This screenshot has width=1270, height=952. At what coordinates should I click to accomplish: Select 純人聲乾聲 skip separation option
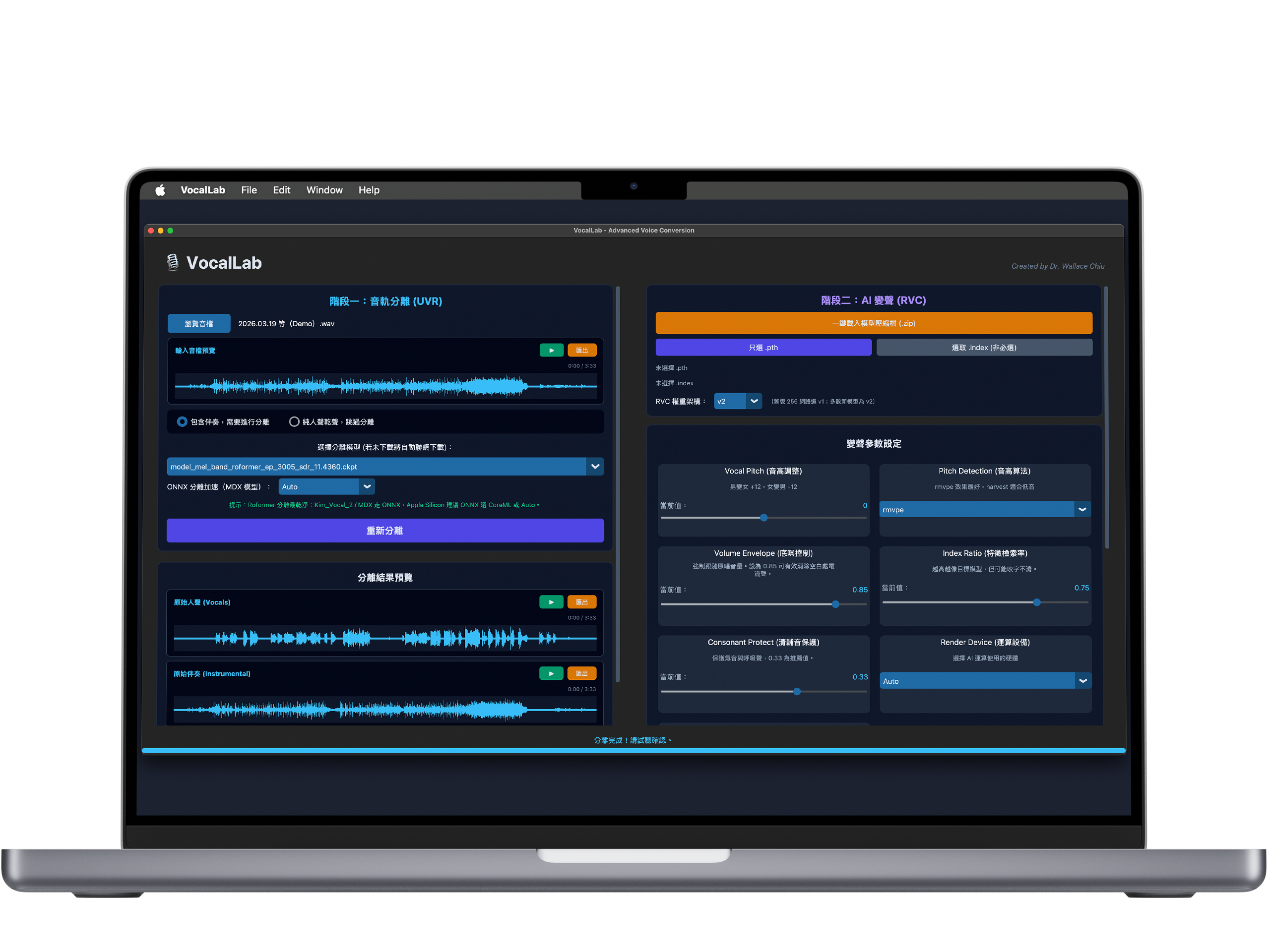[294, 422]
